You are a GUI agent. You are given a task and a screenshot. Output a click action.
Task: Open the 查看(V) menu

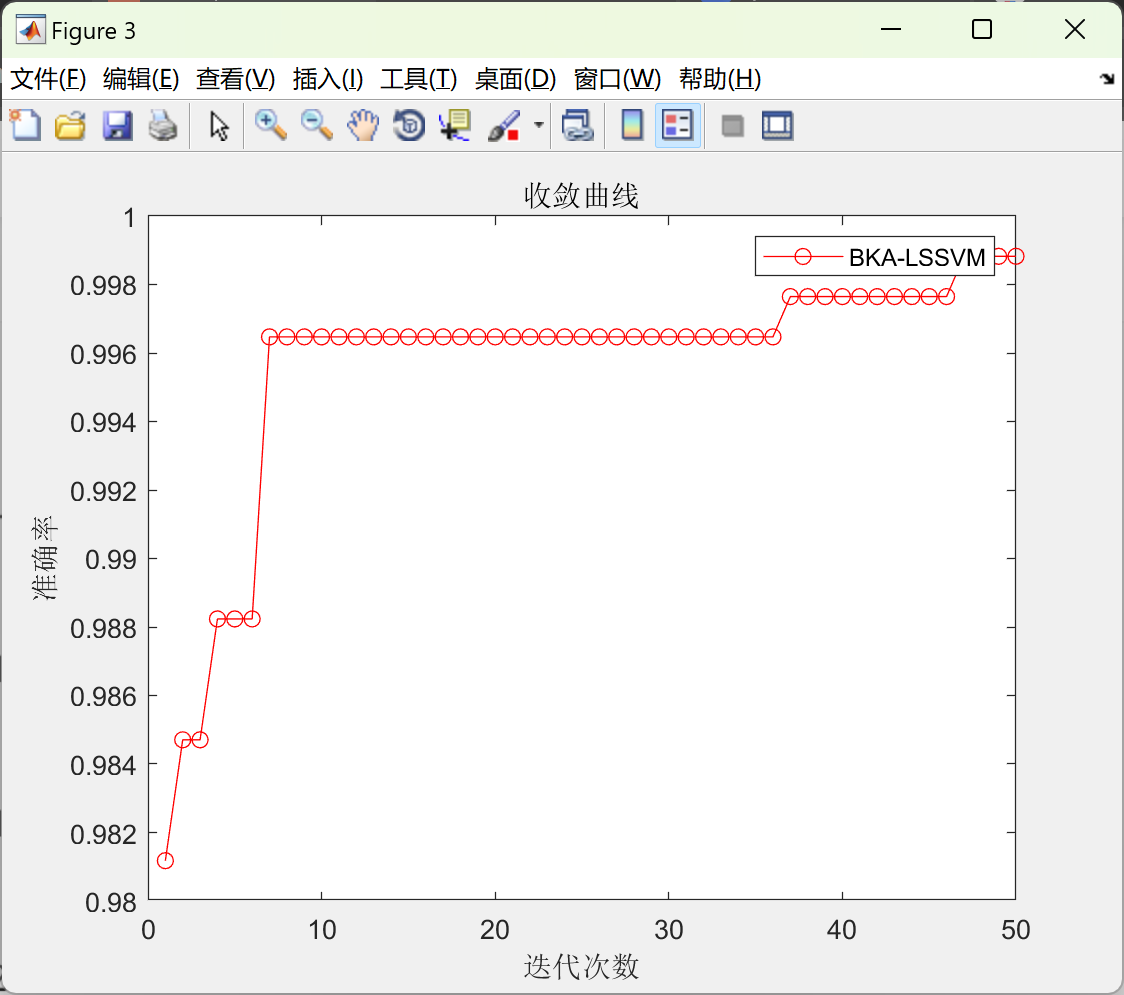coord(236,79)
